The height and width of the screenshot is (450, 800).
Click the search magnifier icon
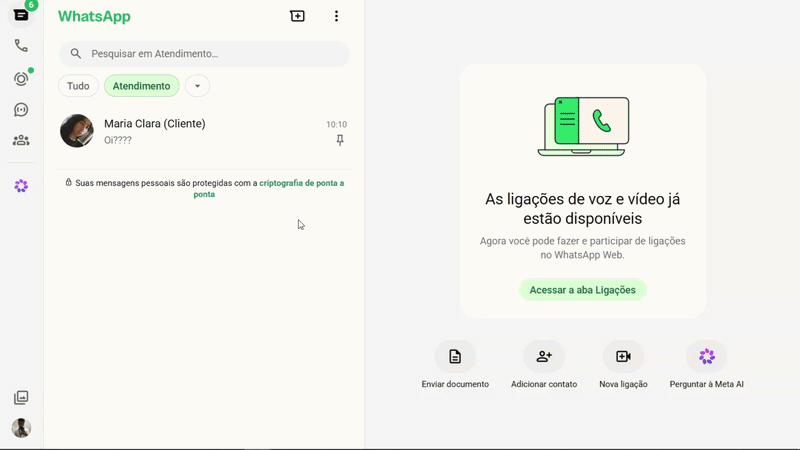pyautogui.click(x=76, y=54)
